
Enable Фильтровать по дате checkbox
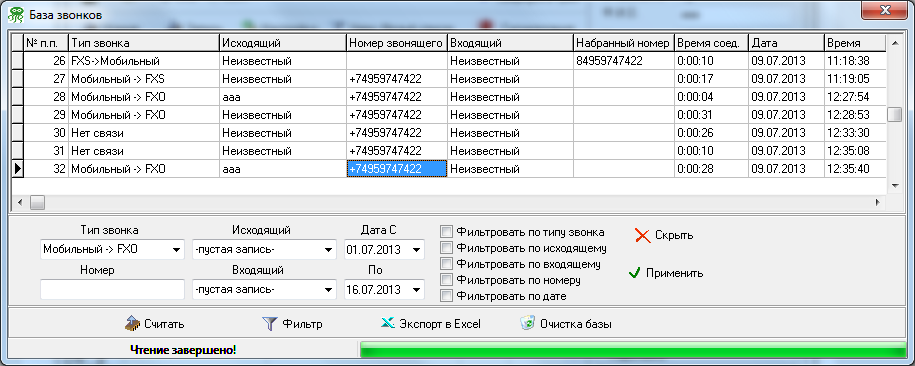[446, 296]
